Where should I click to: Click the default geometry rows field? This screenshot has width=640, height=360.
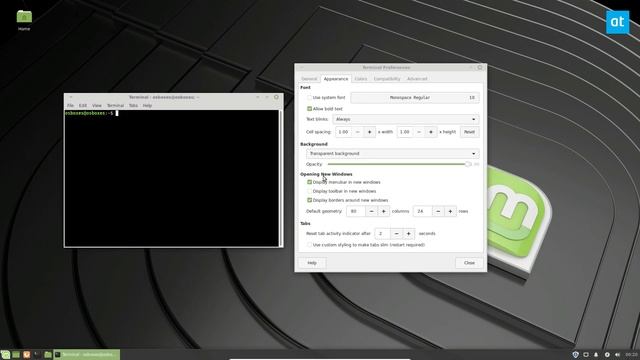point(423,211)
